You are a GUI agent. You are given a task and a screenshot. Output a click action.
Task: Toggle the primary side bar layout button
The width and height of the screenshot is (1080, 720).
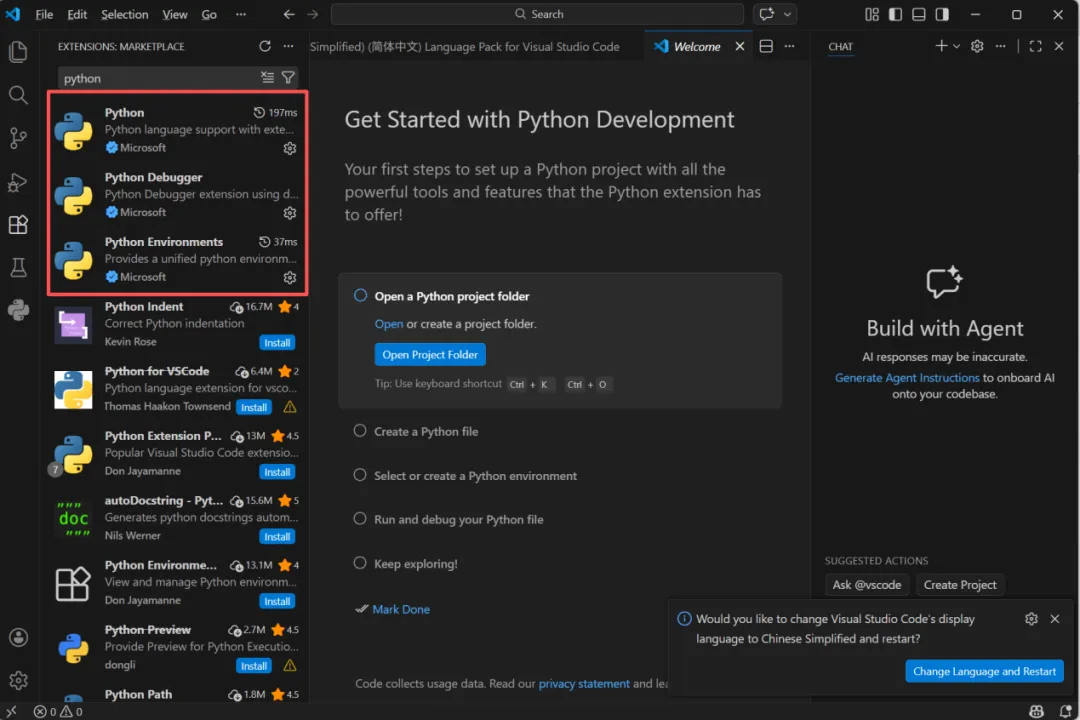click(894, 15)
